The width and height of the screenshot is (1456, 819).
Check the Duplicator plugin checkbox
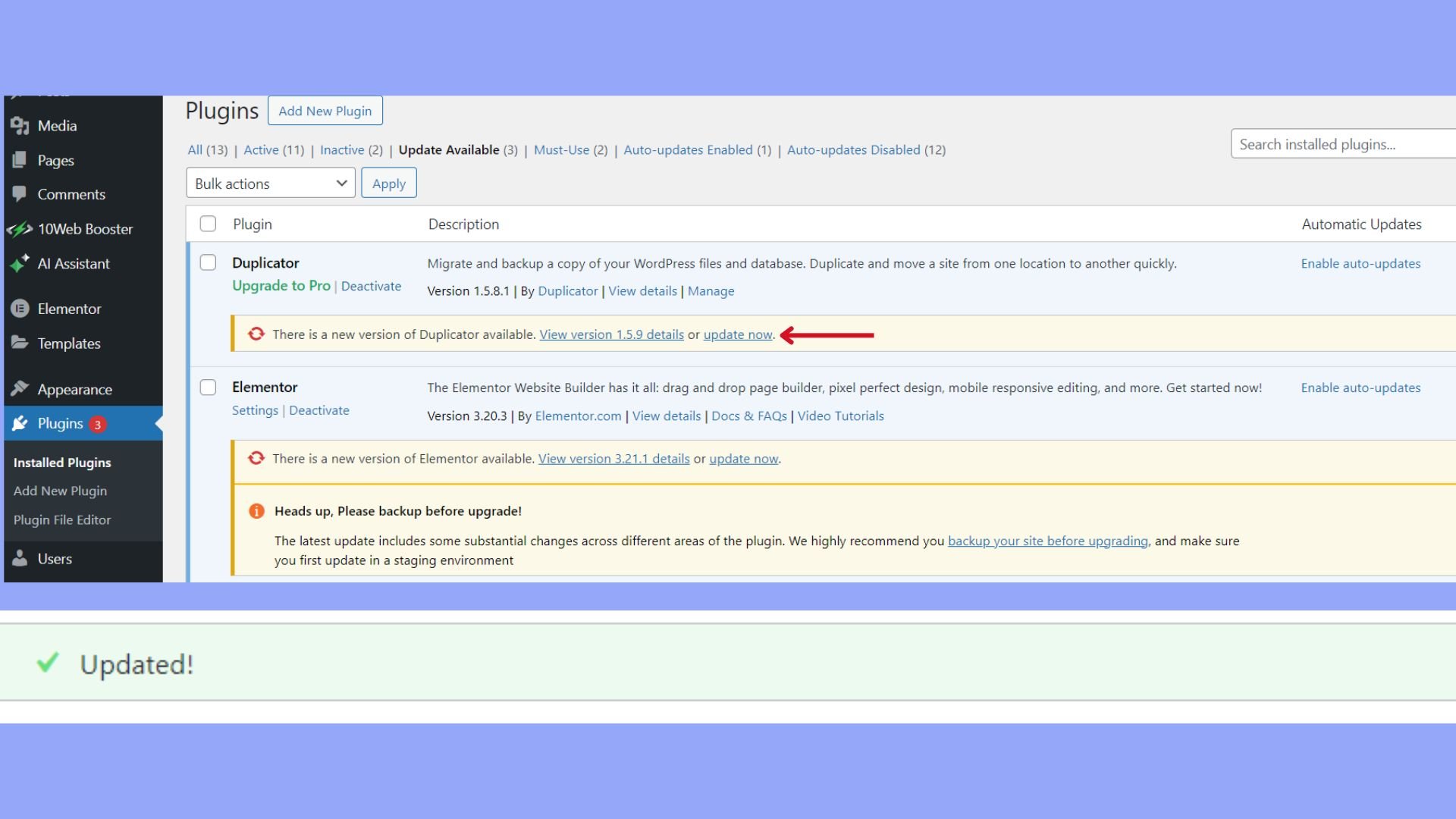click(209, 262)
